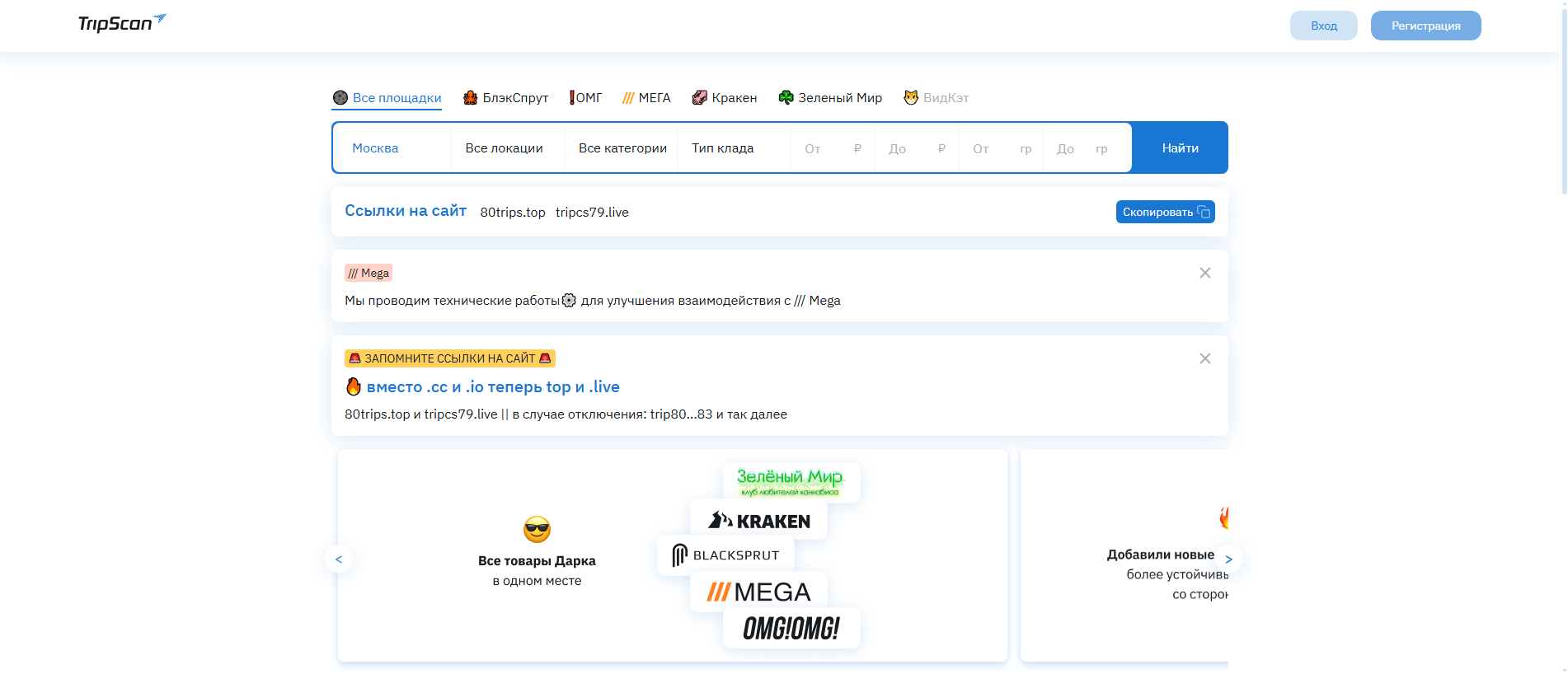Screen dimensions: 1568x674
Task: Click the OMG!OMG! logo in the banner
Action: (x=791, y=629)
